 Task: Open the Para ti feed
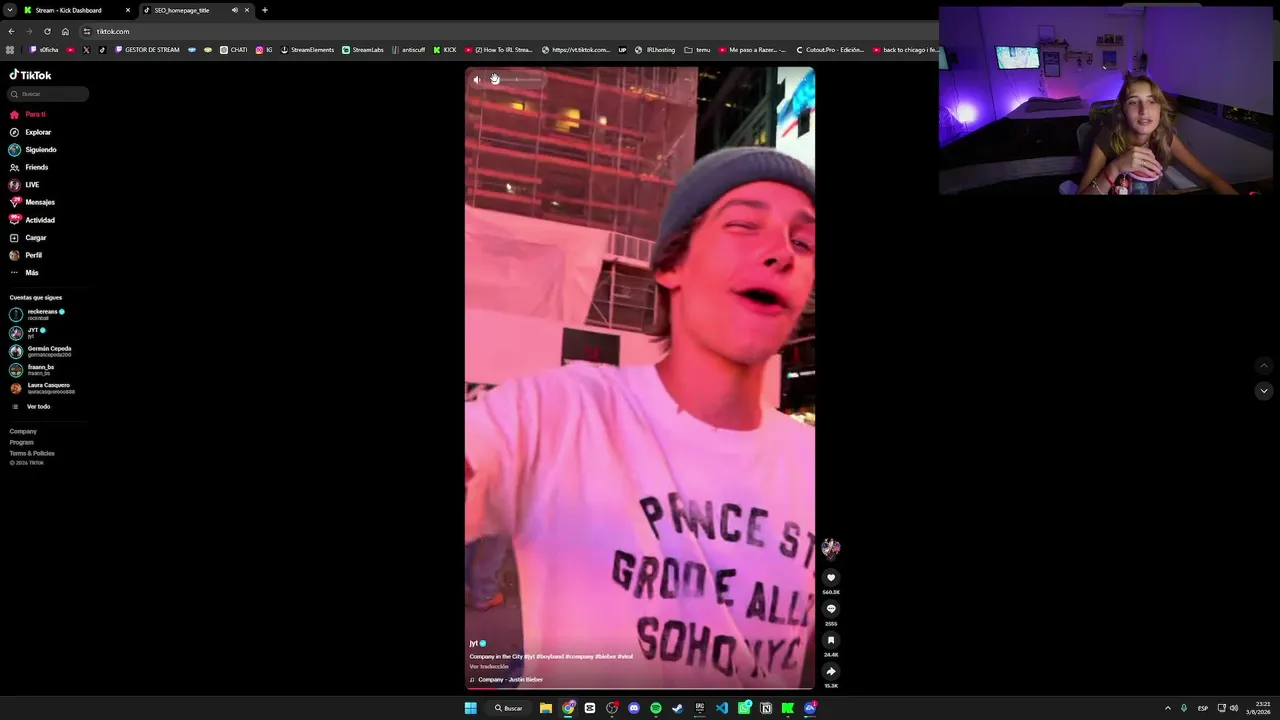(28, 114)
